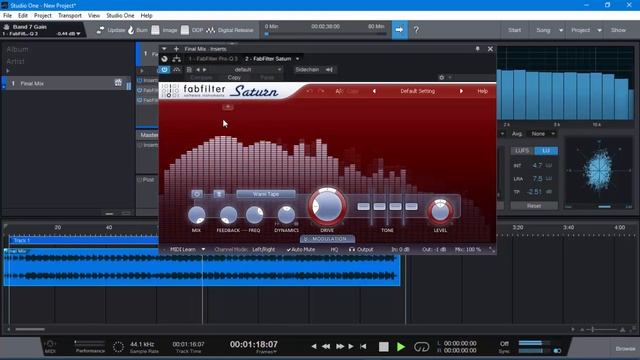The width and height of the screenshot is (640, 360).
Task: Select the LUFS meter mode
Action: point(522,151)
